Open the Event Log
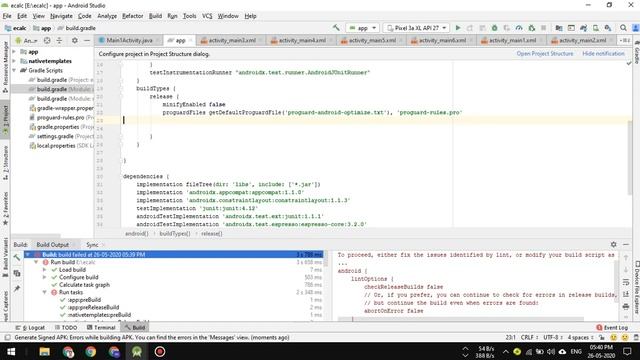Screen dimensions: 640x360 (x=612, y=327)
